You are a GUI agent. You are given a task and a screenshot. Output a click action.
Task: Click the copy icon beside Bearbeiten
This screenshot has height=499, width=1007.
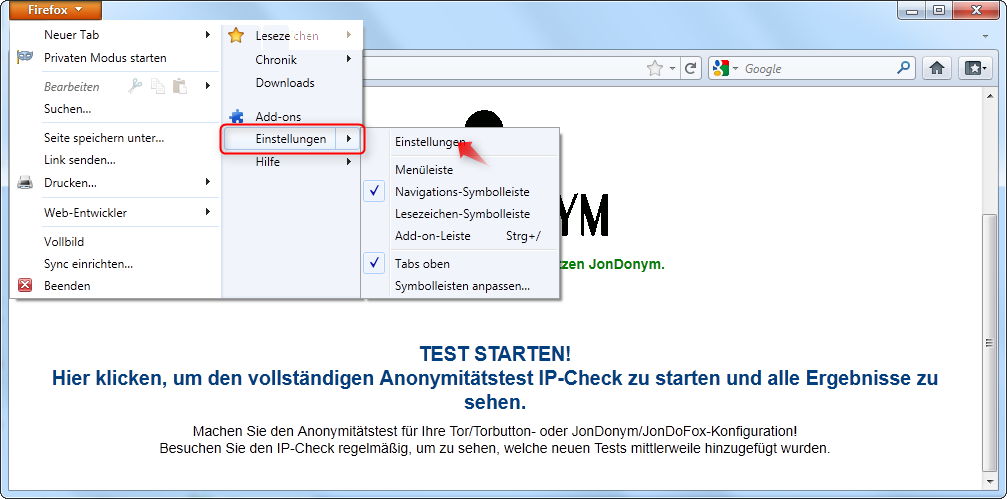(157, 85)
